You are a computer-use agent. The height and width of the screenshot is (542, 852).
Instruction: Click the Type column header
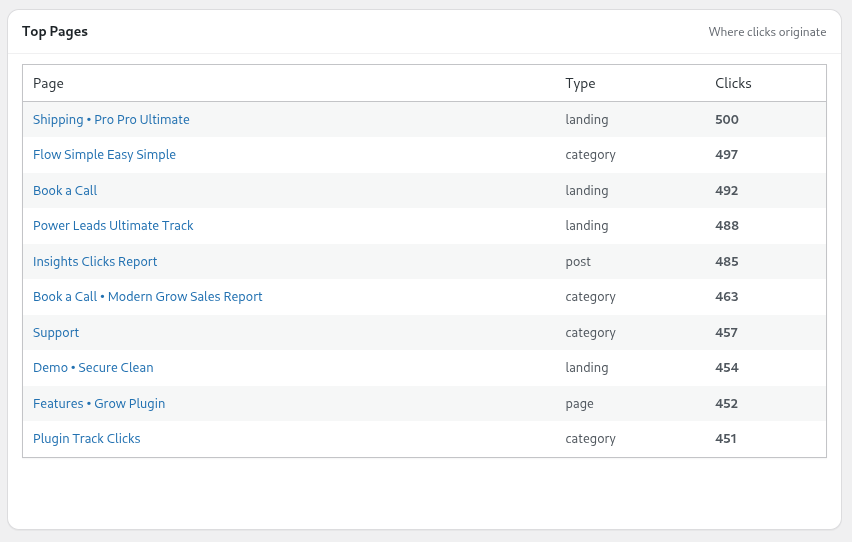pyautogui.click(x=580, y=84)
